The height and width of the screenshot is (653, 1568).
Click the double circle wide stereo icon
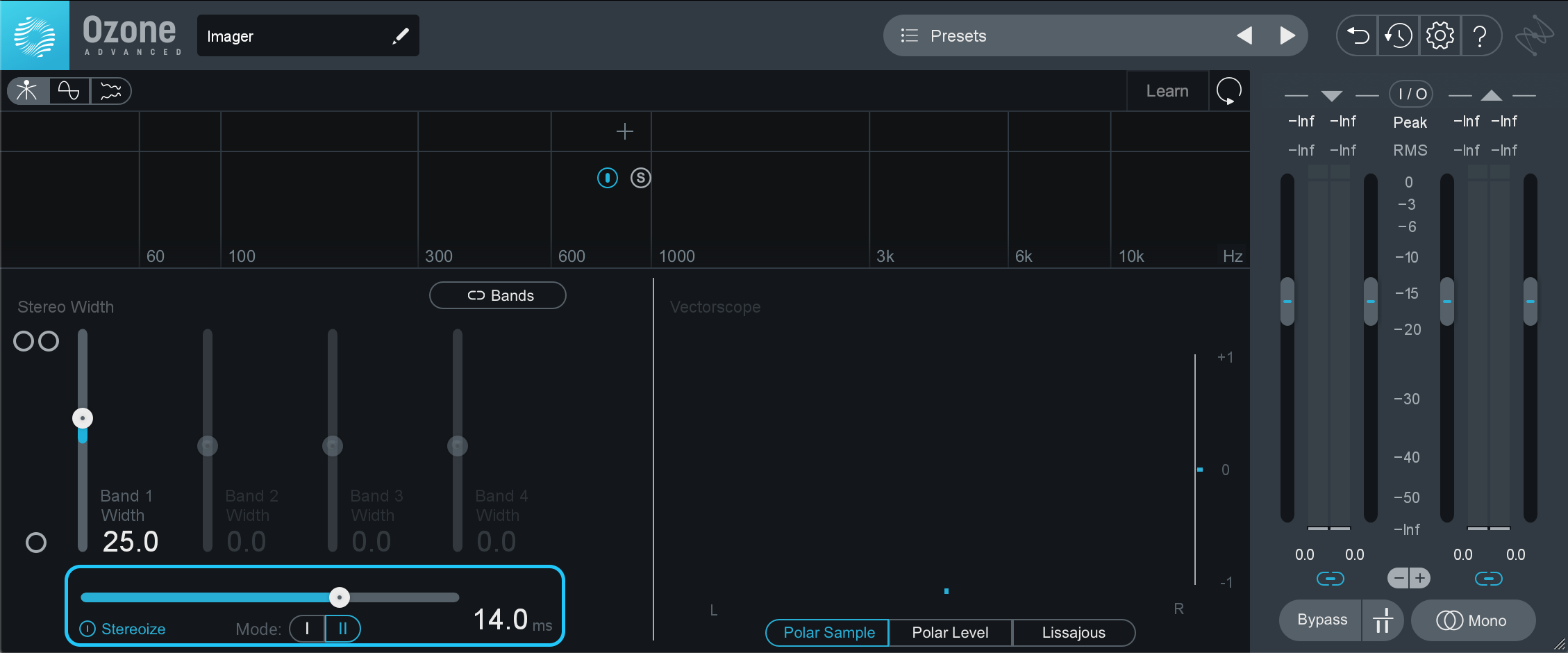pyautogui.click(x=36, y=341)
